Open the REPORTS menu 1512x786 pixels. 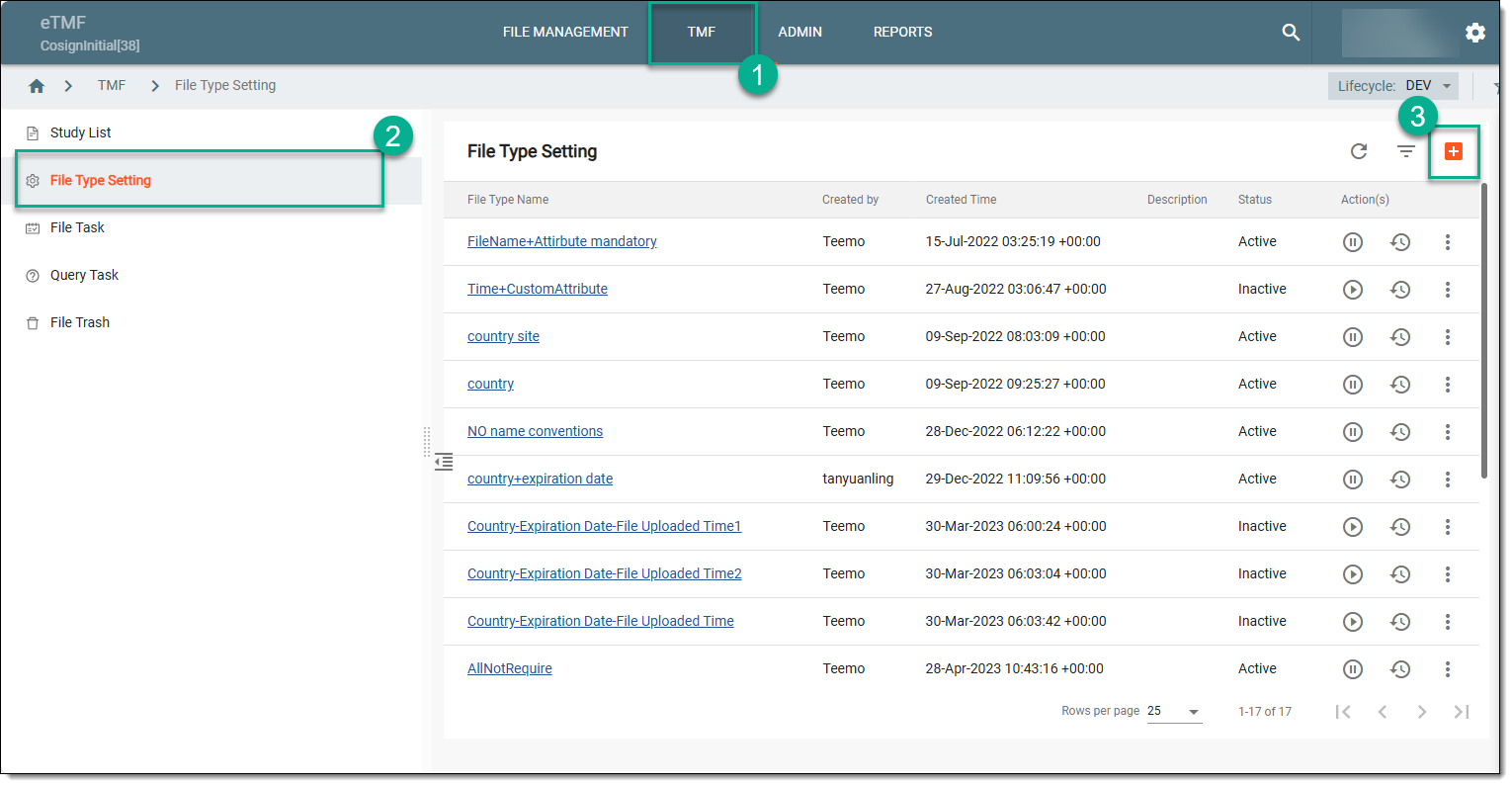[902, 33]
